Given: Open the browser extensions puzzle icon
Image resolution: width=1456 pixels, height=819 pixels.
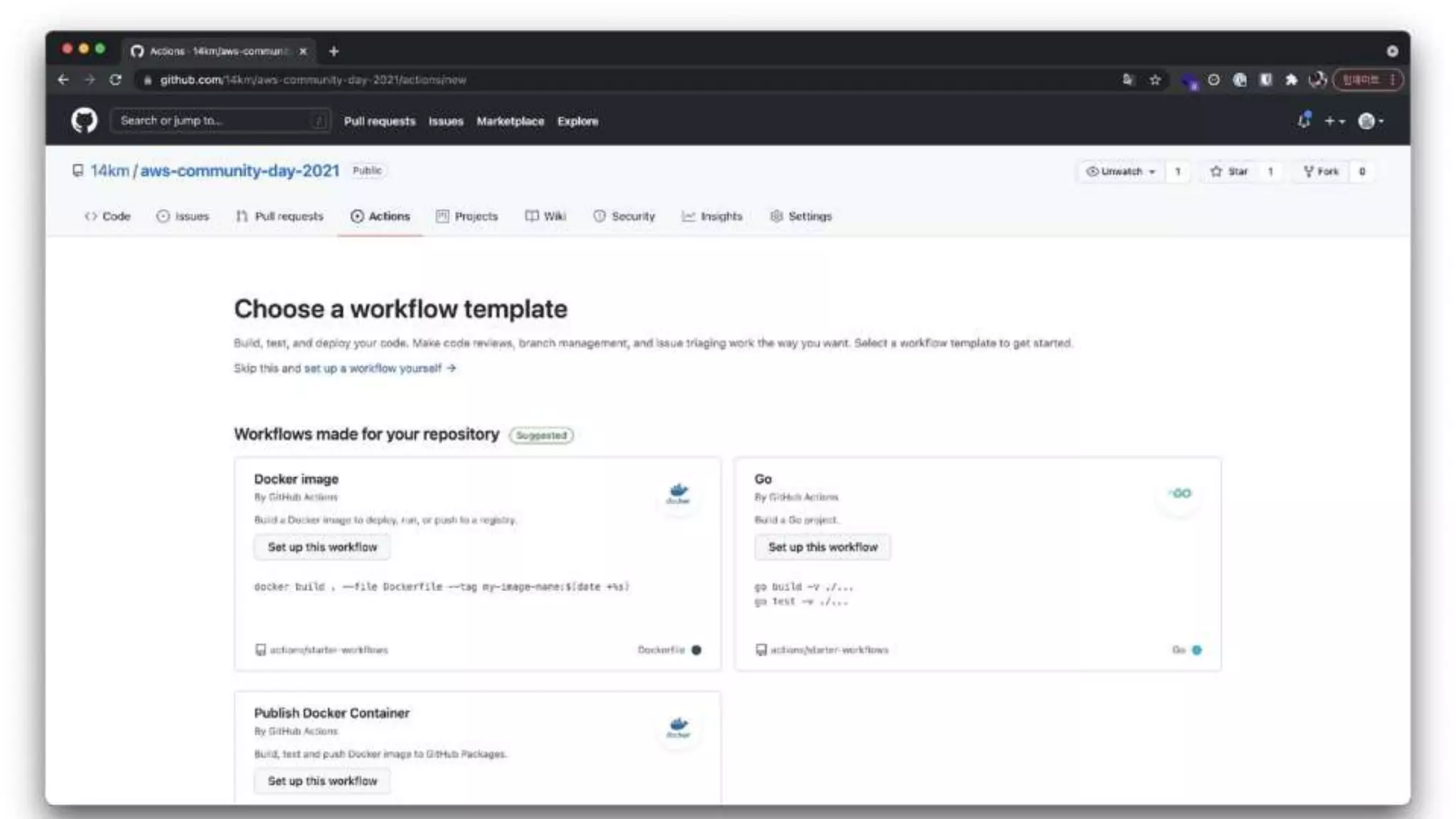Looking at the screenshot, I should [x=1291, y=80].
